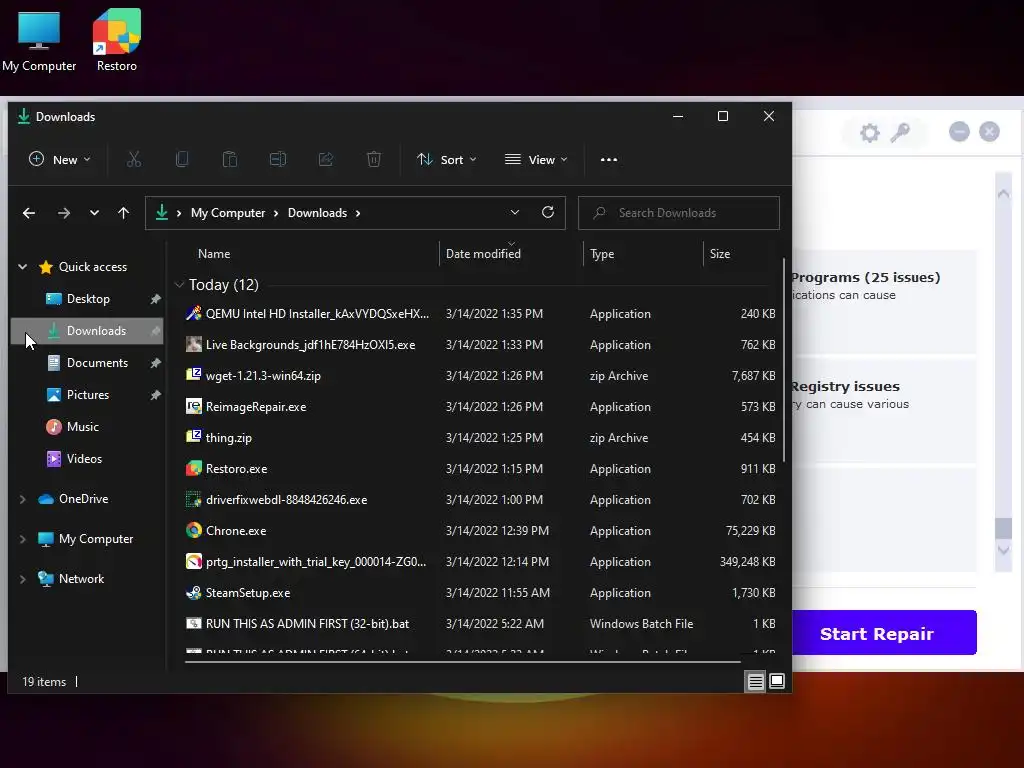Select the Chrone.exe file icon

pyautogui.click(x=193, y=530)
